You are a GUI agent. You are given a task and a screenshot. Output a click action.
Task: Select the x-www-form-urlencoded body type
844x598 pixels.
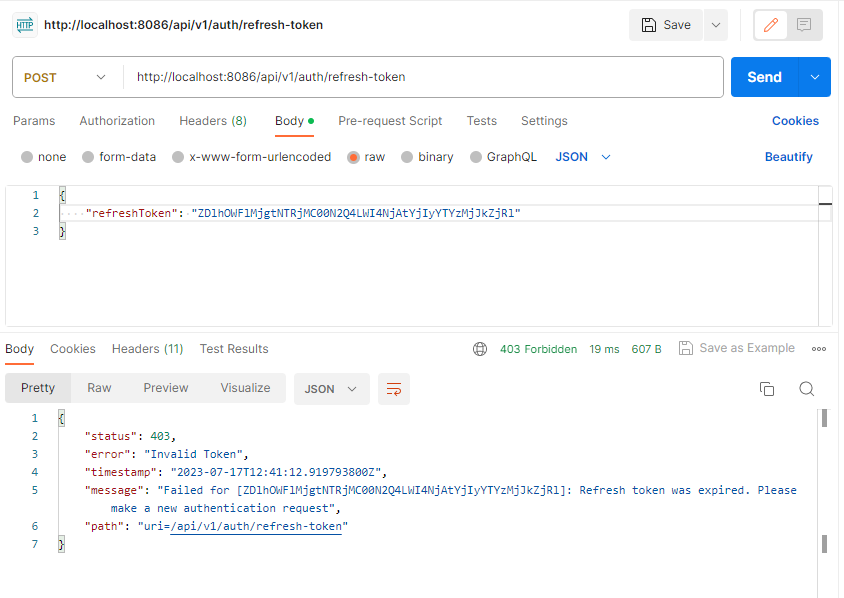tap(251, 157)
